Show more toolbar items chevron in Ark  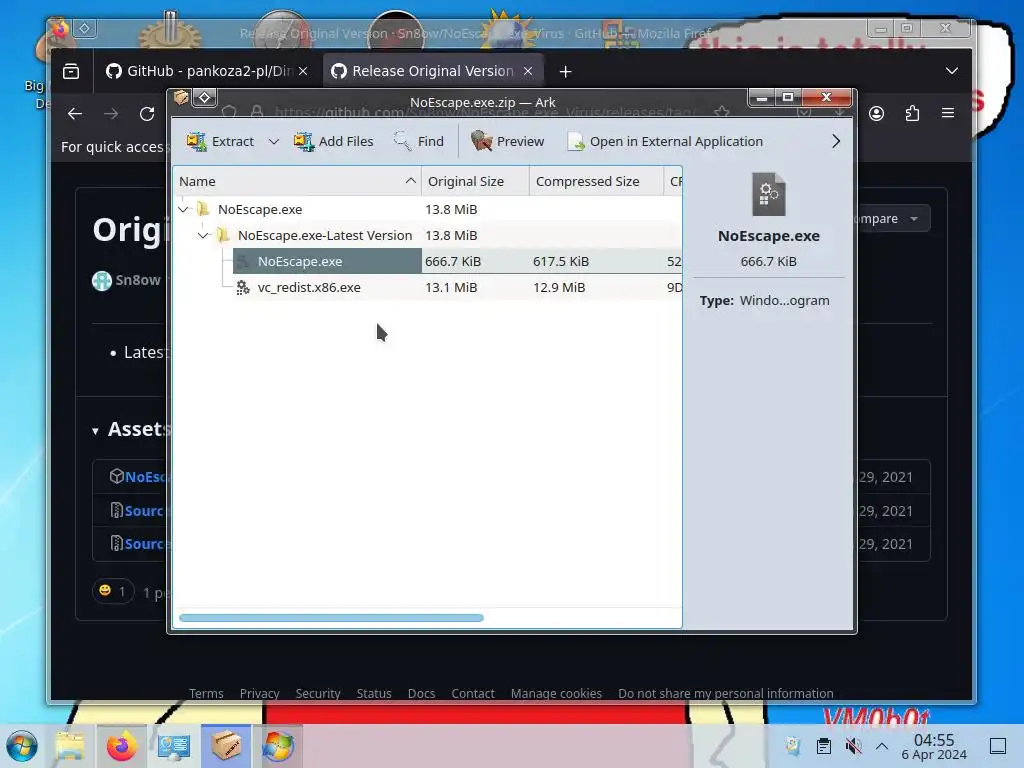836,141
